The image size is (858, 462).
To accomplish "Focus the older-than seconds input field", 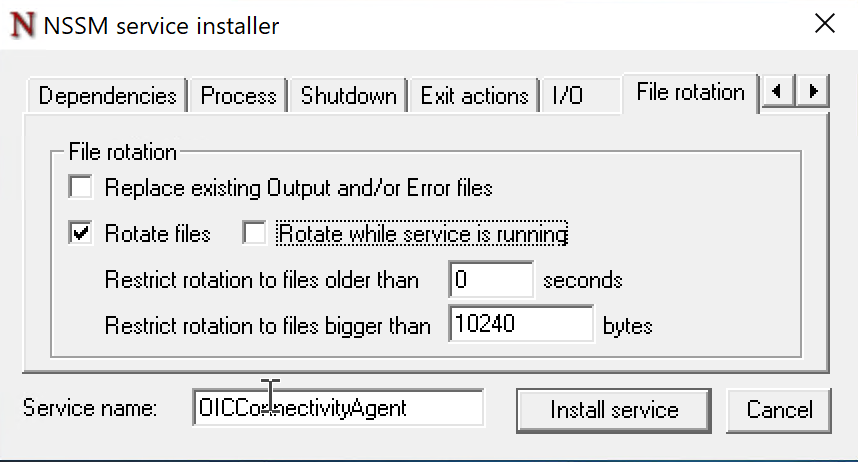I will tap(491, 280).
